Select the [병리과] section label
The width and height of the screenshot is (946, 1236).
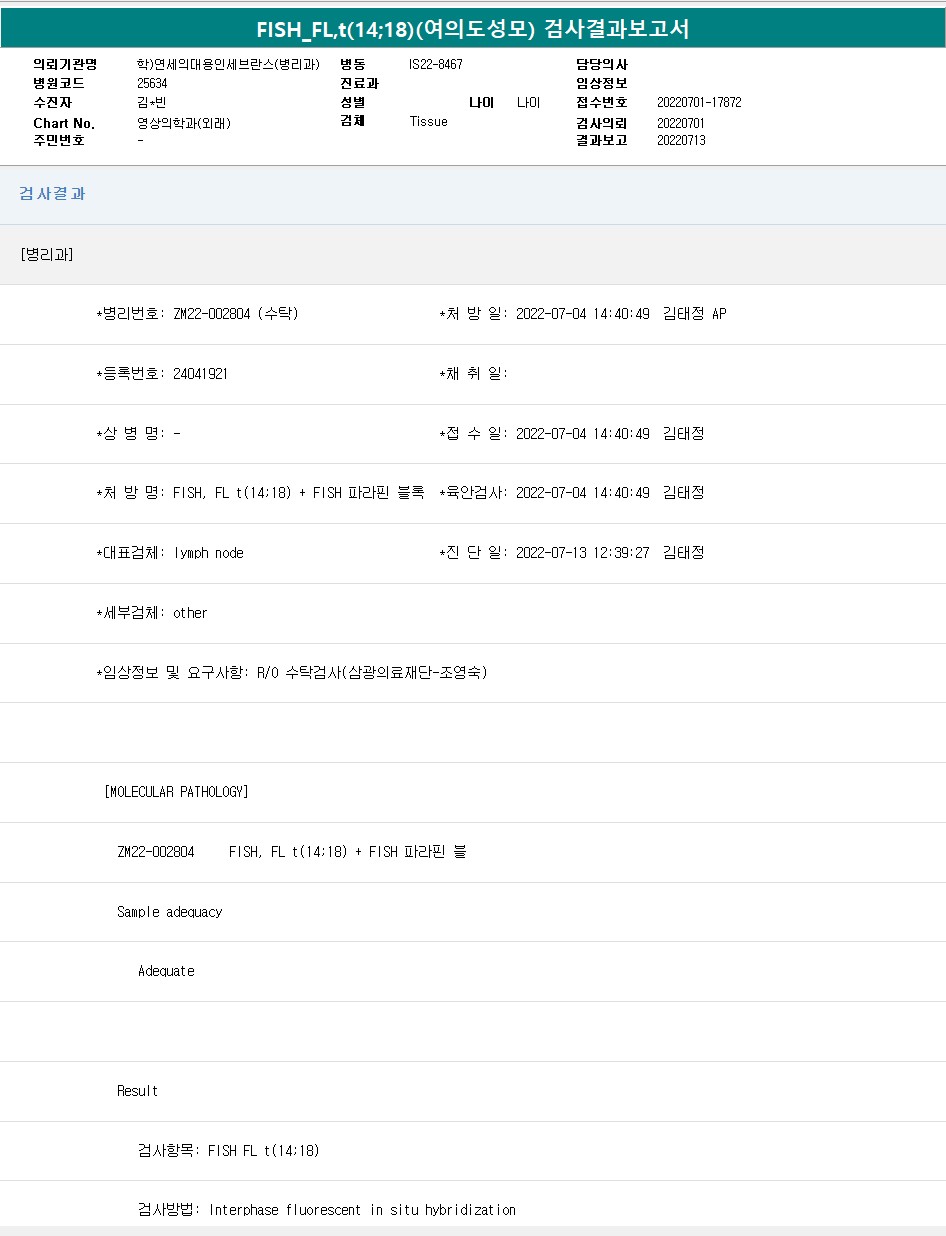click(x=47, y=254)
